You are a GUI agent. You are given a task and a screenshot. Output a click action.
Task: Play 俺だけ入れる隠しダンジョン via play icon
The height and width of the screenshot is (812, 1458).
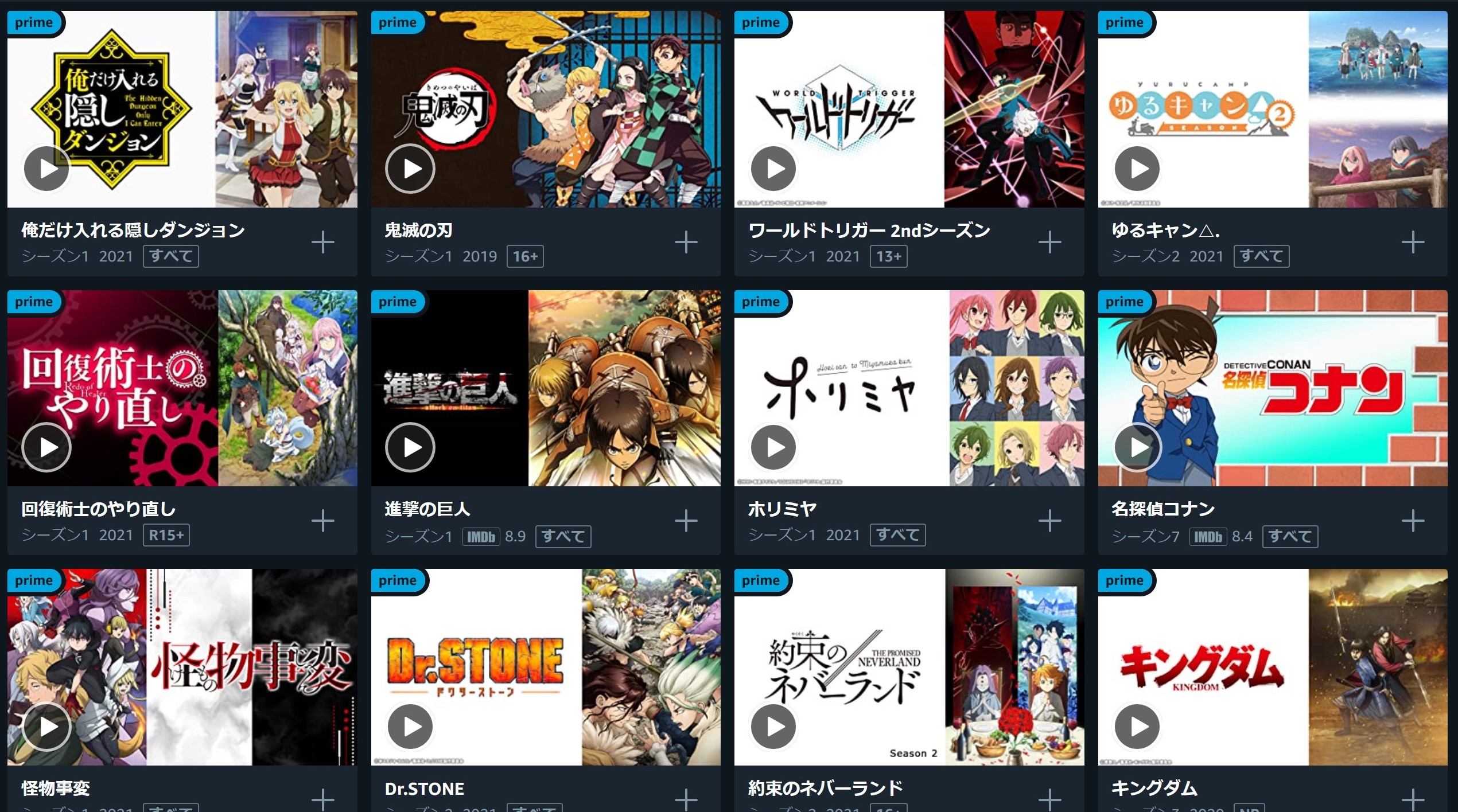[x=46, y=169]
